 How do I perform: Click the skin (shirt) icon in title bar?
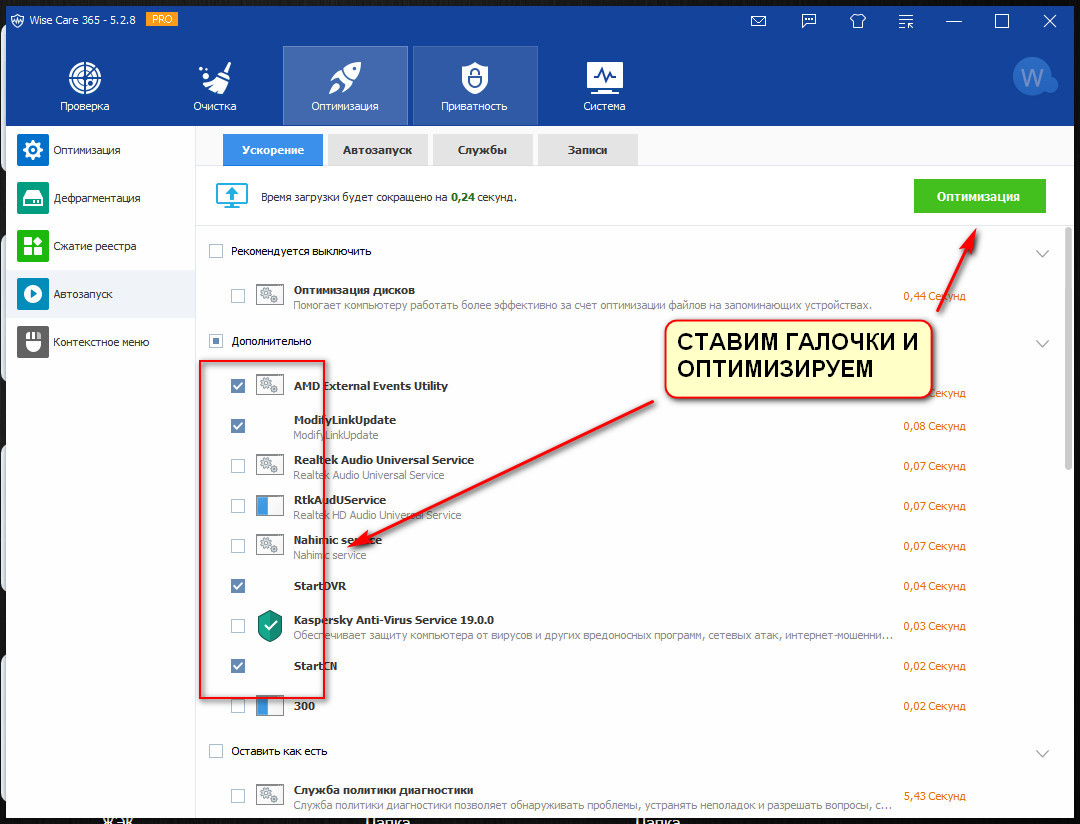[858, 21]
